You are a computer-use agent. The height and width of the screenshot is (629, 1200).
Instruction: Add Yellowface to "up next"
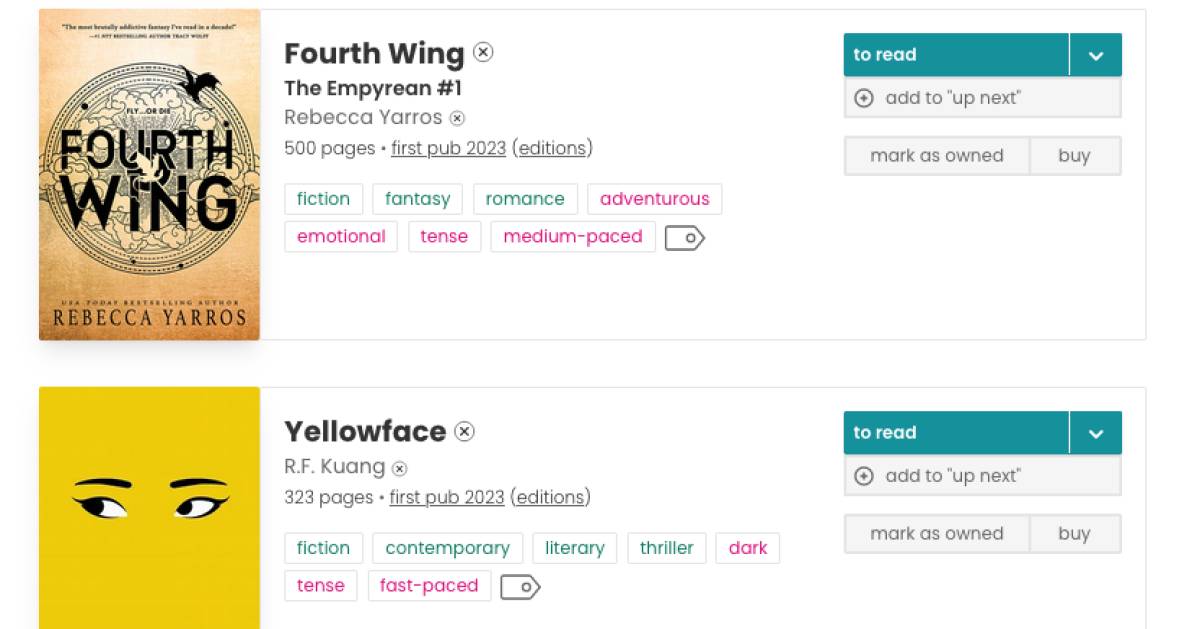point(982,476)
